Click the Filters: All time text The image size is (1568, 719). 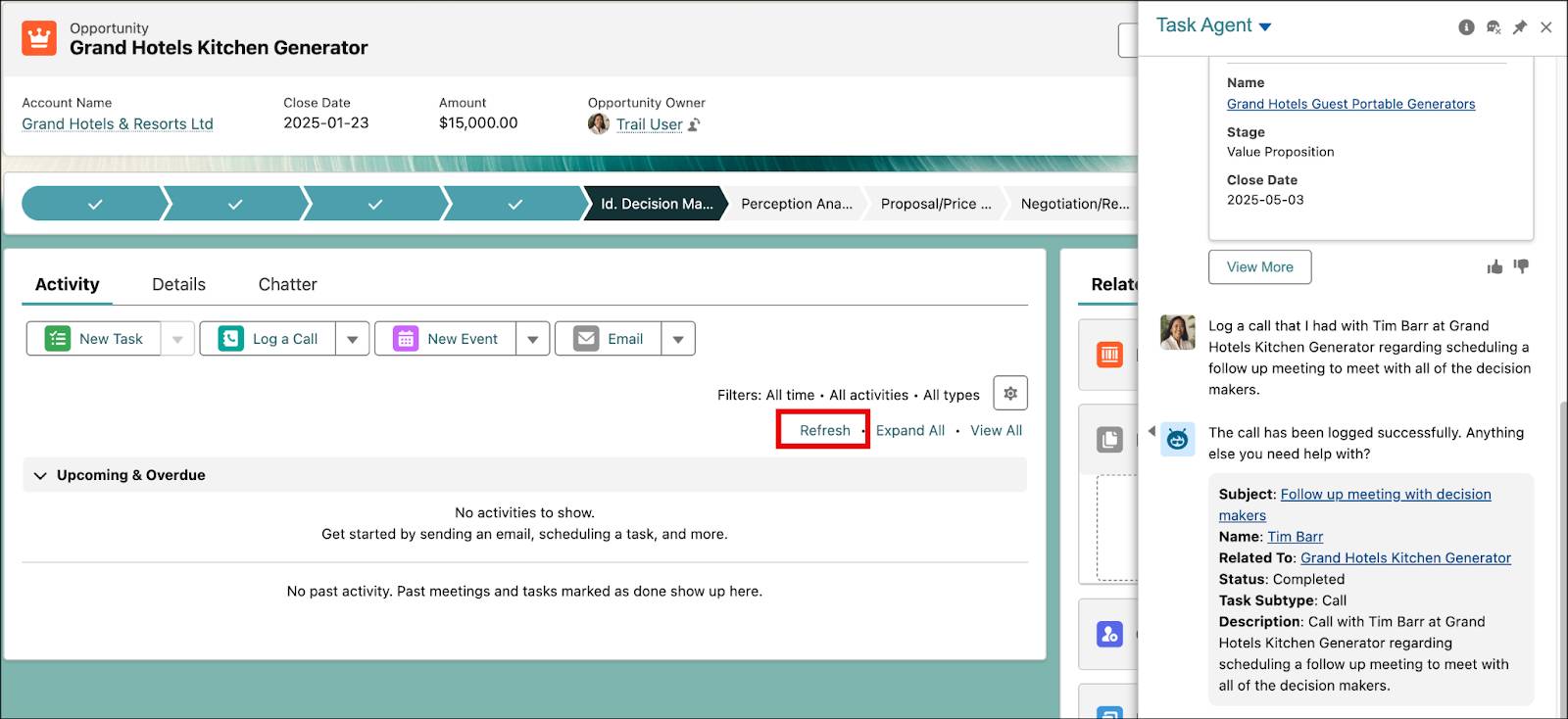765,395
